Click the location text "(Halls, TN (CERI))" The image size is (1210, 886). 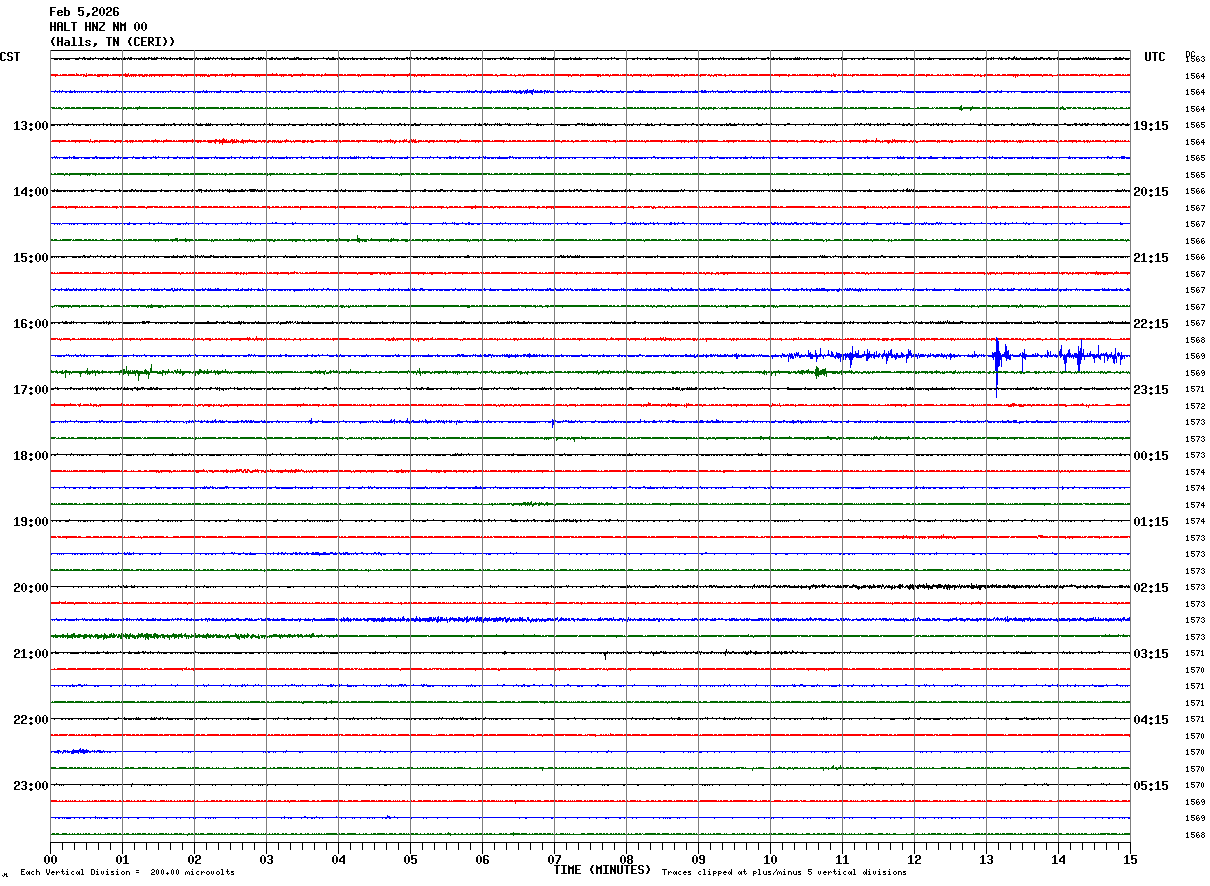point(112,42)
